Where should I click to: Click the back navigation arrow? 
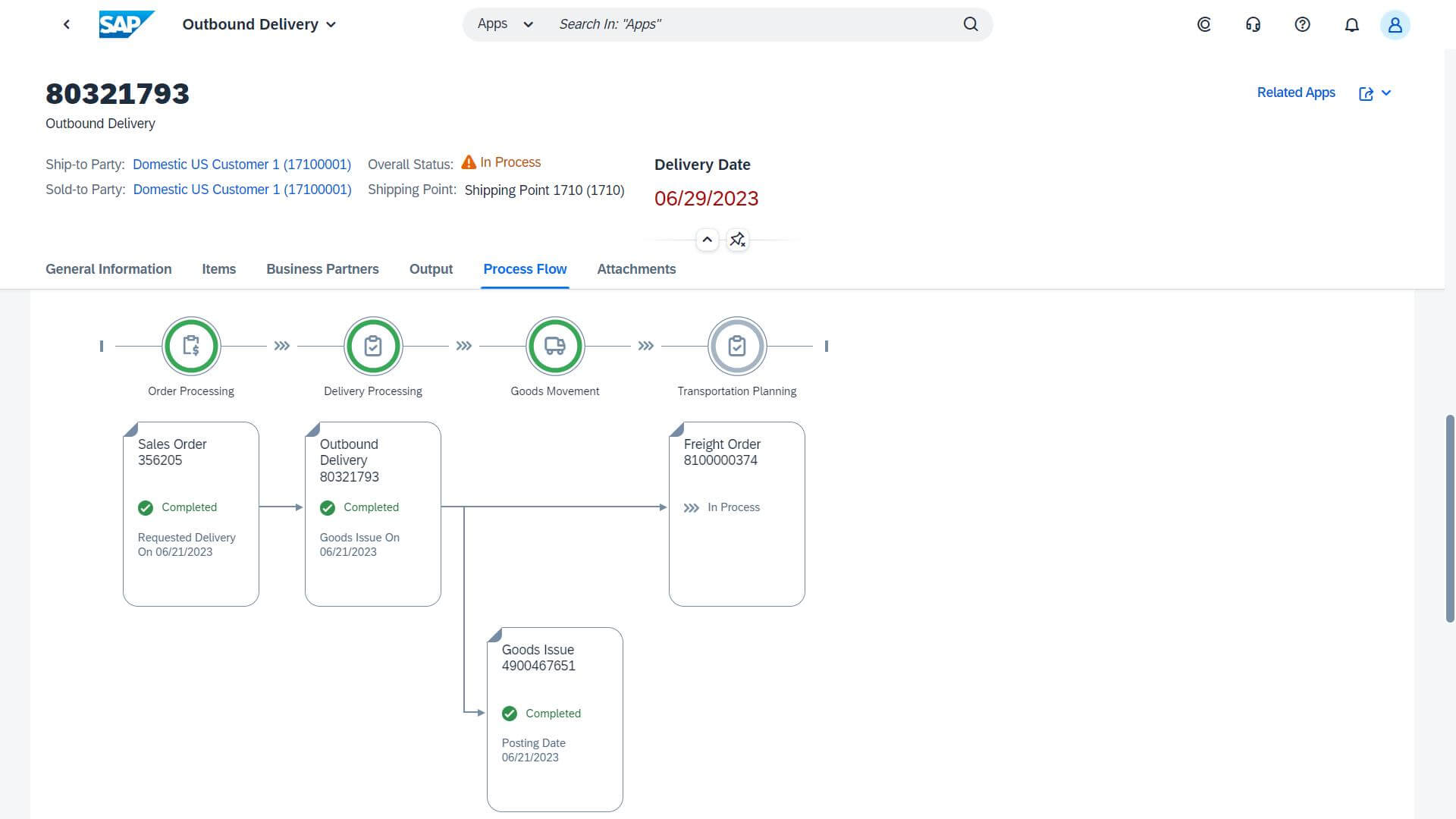click(67, 24)
